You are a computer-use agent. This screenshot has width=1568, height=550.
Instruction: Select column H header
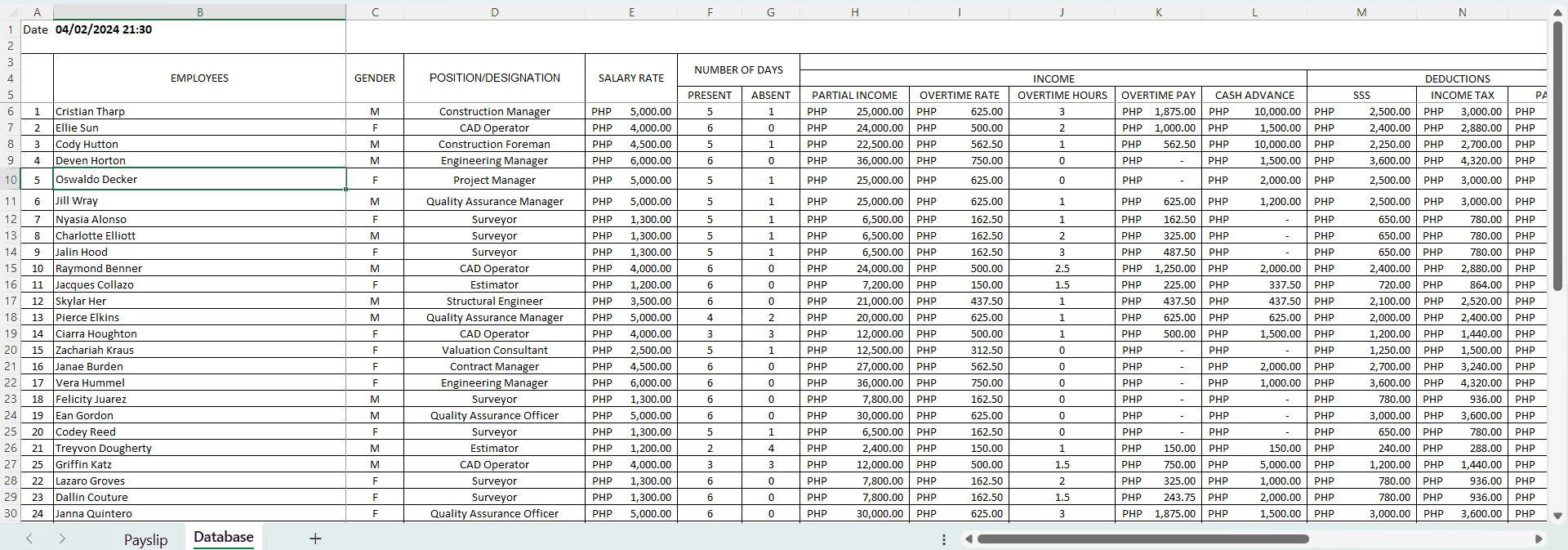point(854,12)
